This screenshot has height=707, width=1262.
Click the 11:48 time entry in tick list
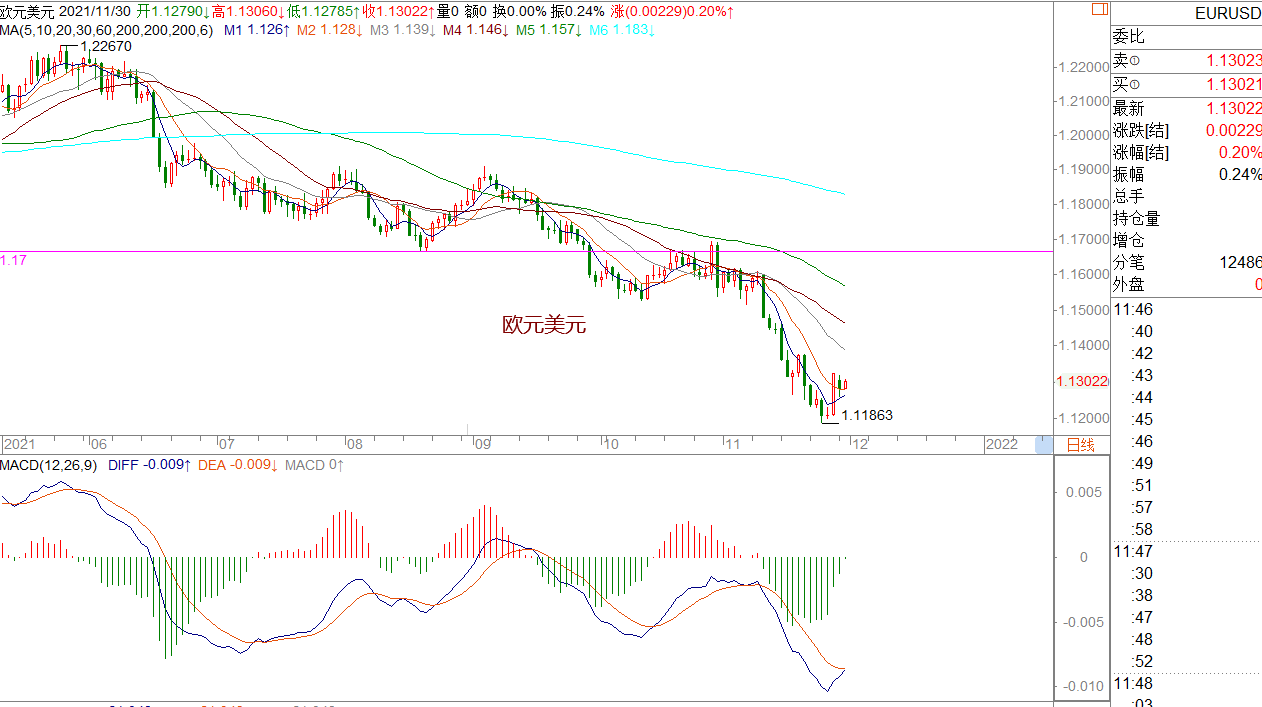1132,683
